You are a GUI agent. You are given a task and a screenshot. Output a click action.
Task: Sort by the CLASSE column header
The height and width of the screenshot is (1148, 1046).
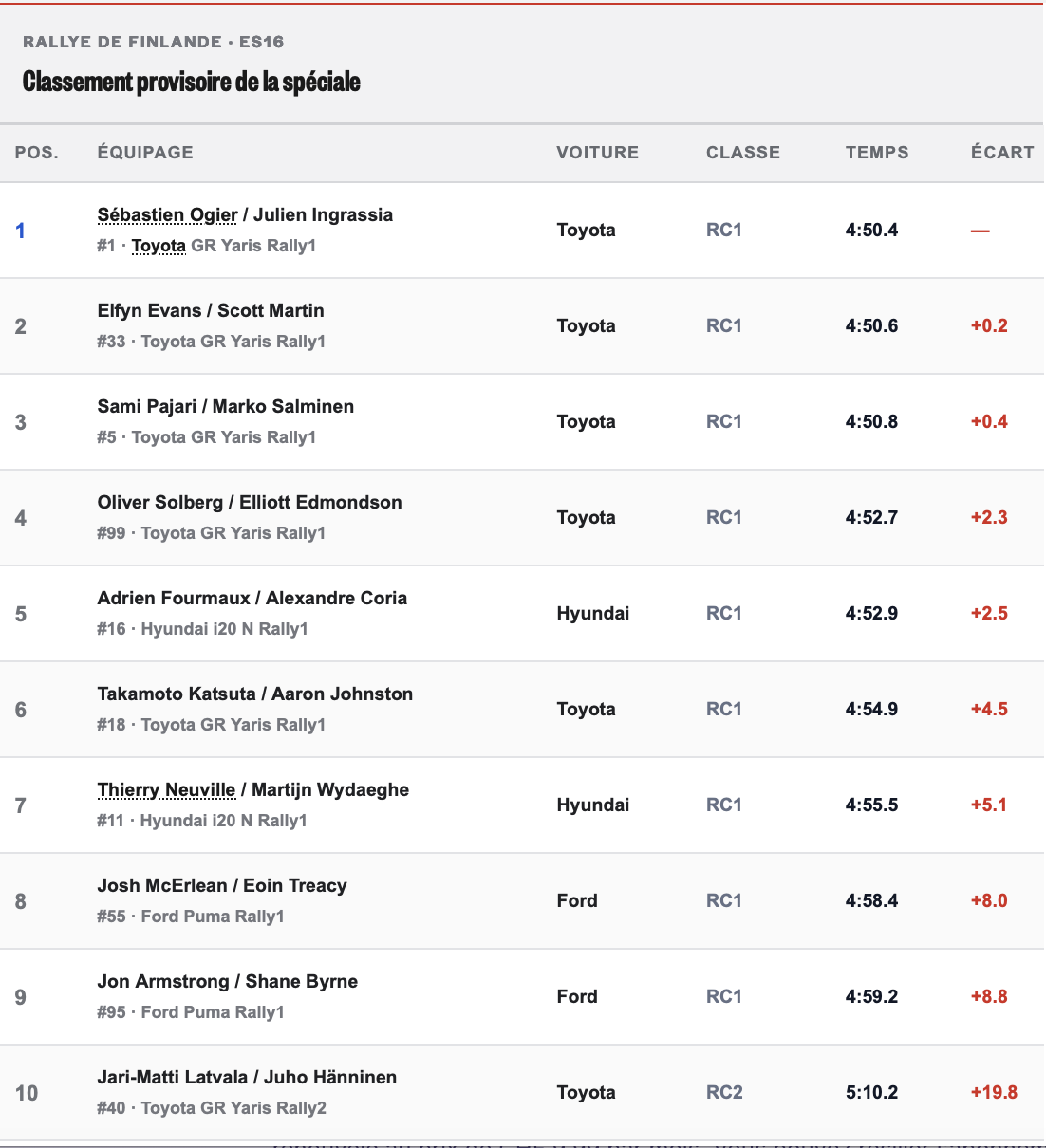click(743, 153)
